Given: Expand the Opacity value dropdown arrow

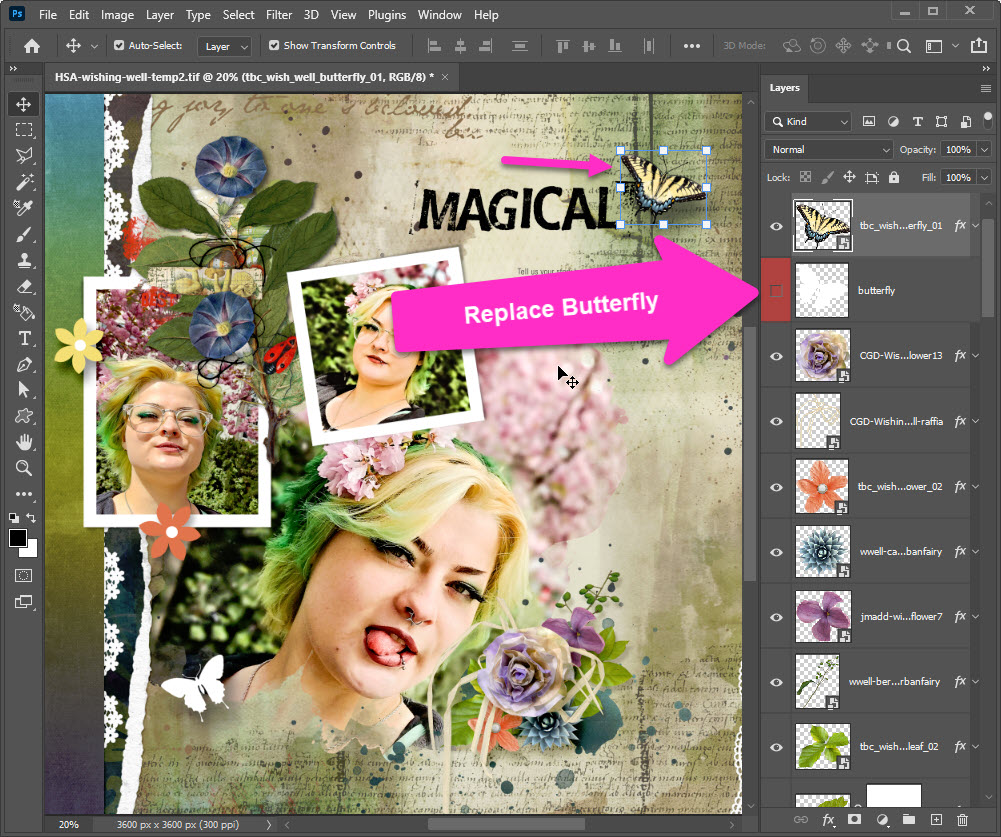Looking at the screenshot, I should point(984,150).
